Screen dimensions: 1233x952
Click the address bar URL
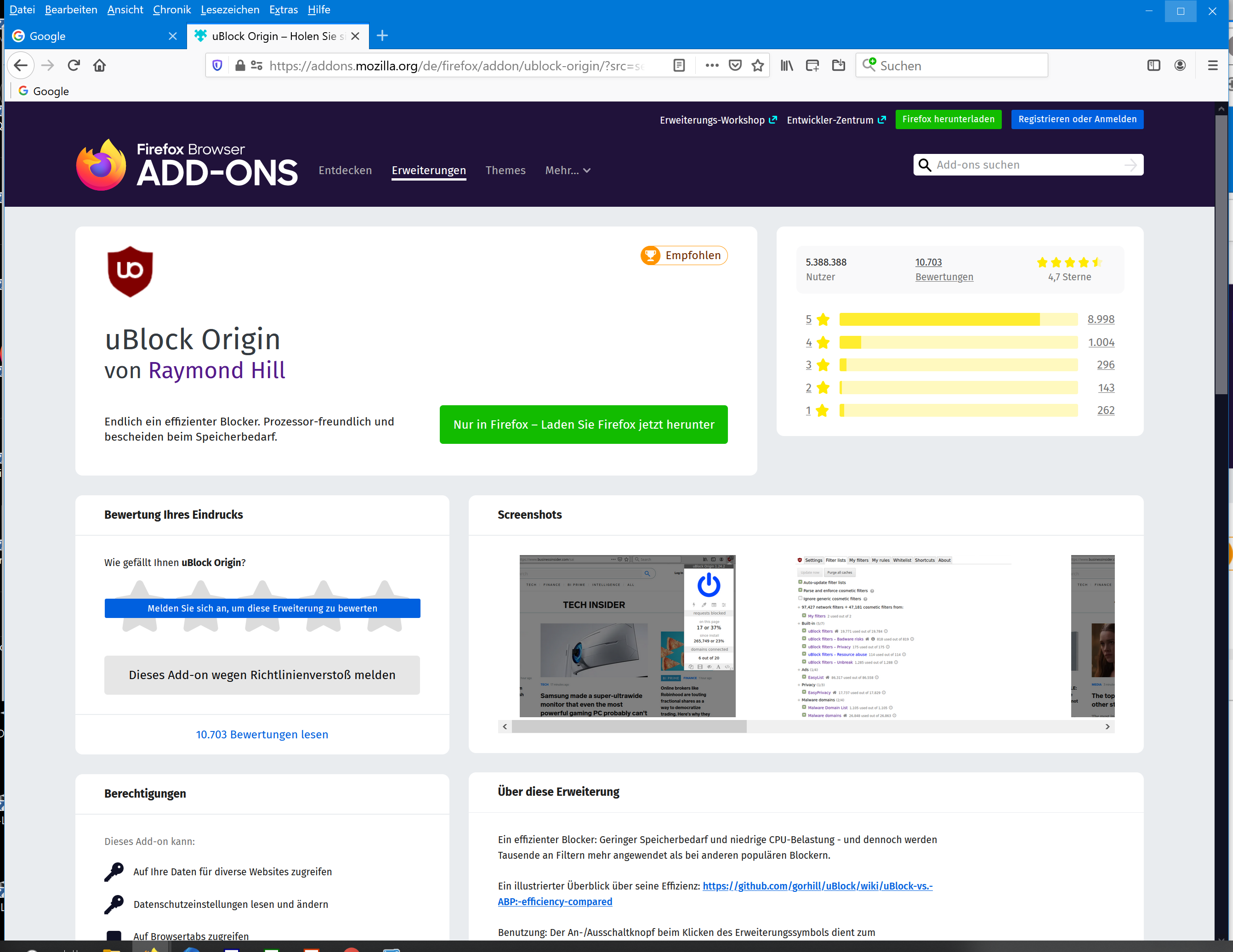tap(456, 65)
